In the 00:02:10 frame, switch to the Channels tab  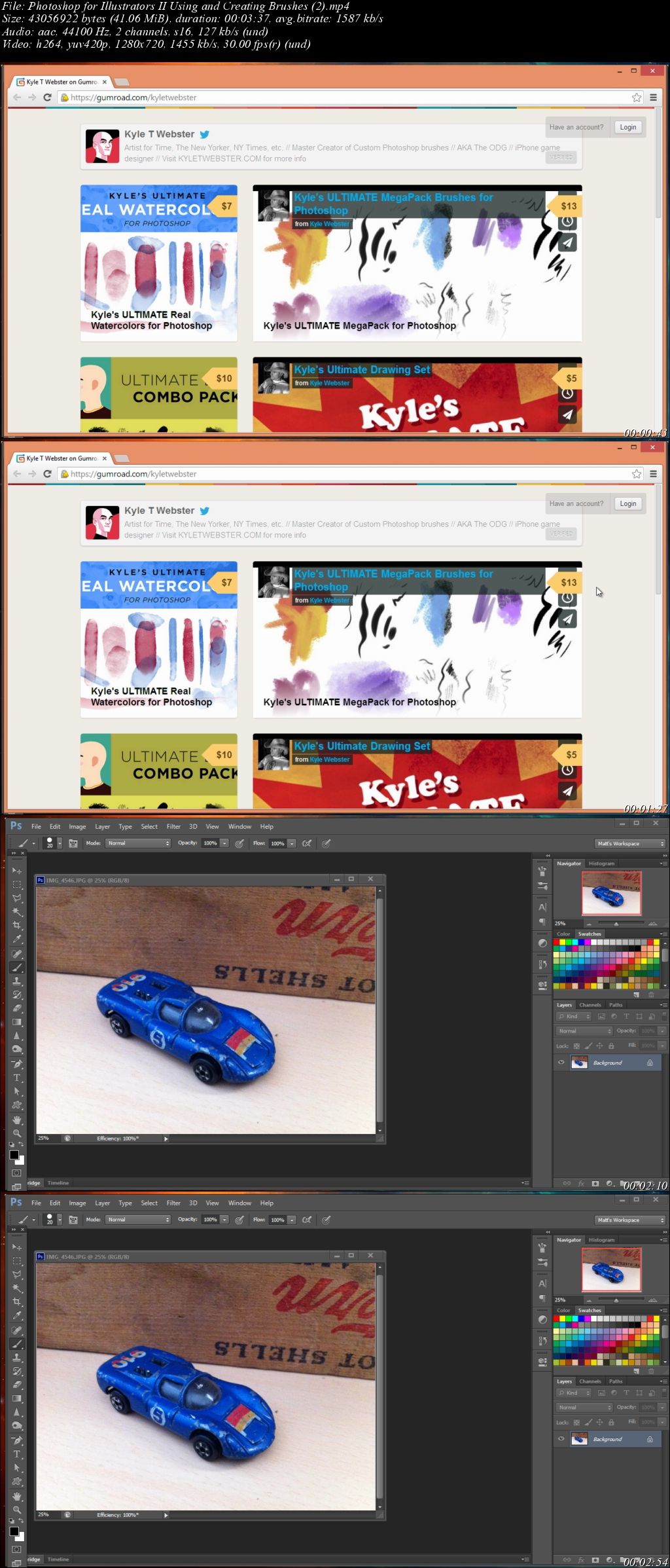[590, 1004]
